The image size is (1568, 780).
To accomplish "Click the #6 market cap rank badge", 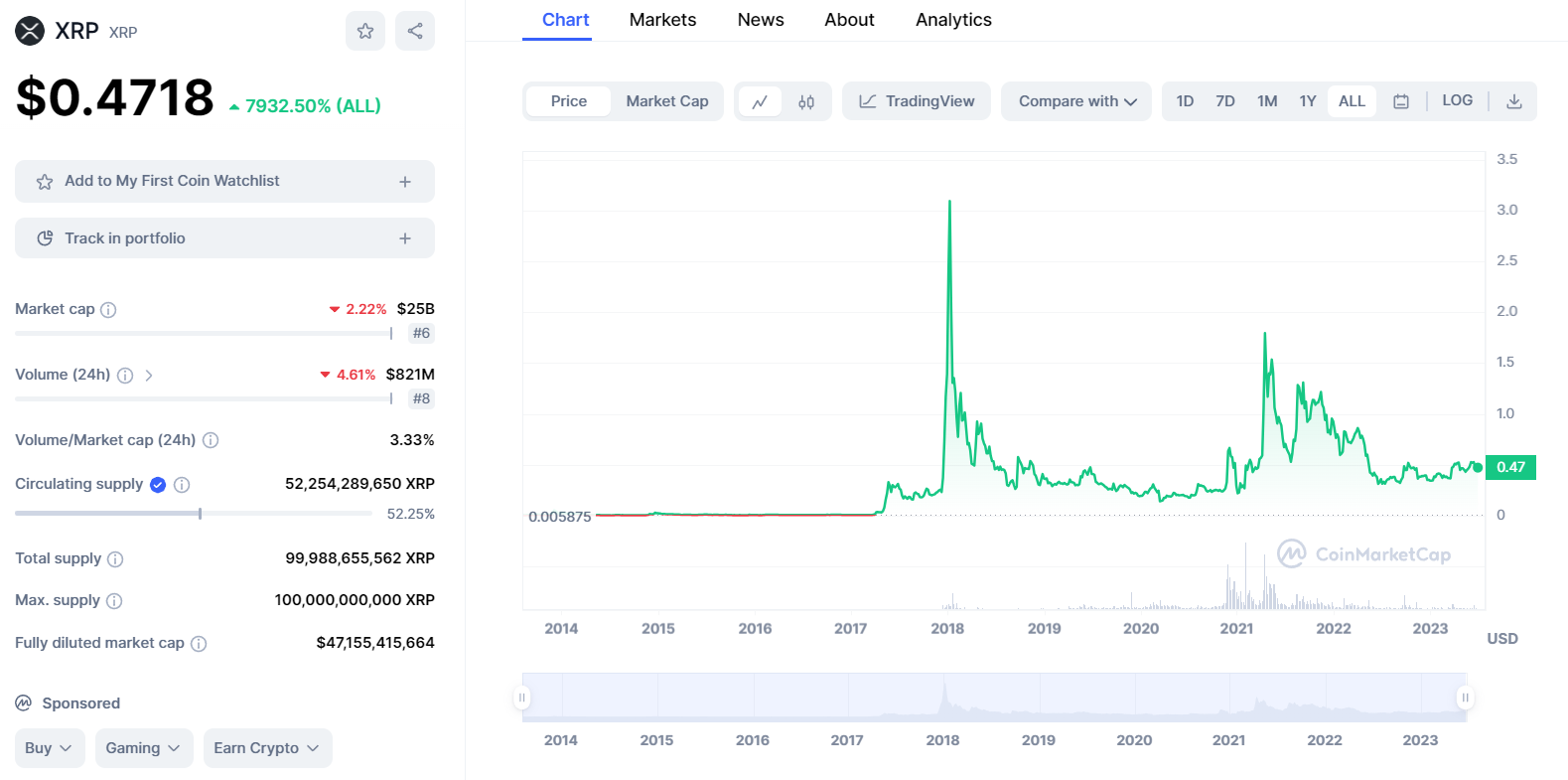I will [421, 333].
